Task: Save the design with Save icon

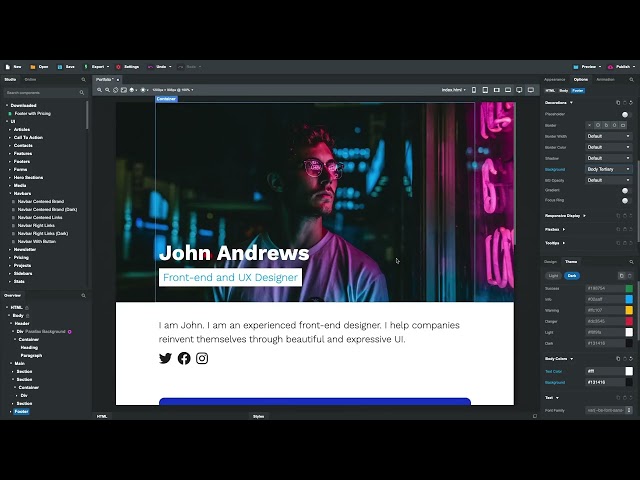Action: [60, 67]
